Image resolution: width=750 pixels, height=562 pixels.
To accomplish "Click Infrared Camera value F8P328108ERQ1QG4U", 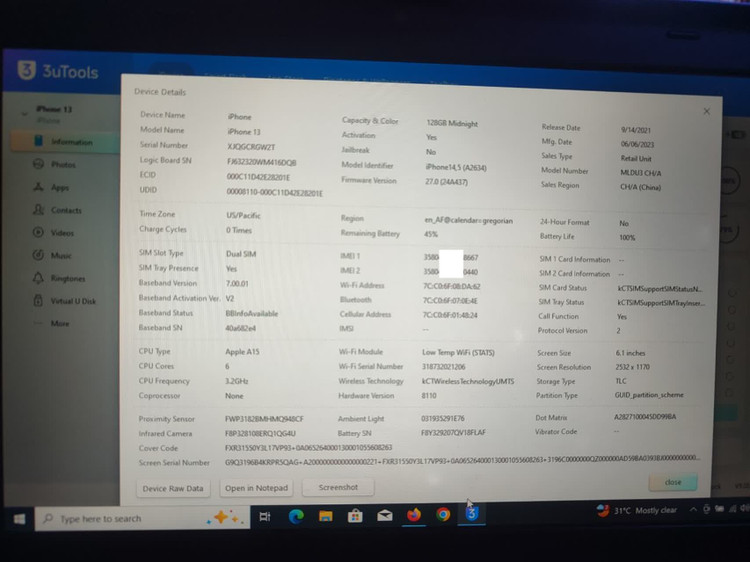I will 260,433.
